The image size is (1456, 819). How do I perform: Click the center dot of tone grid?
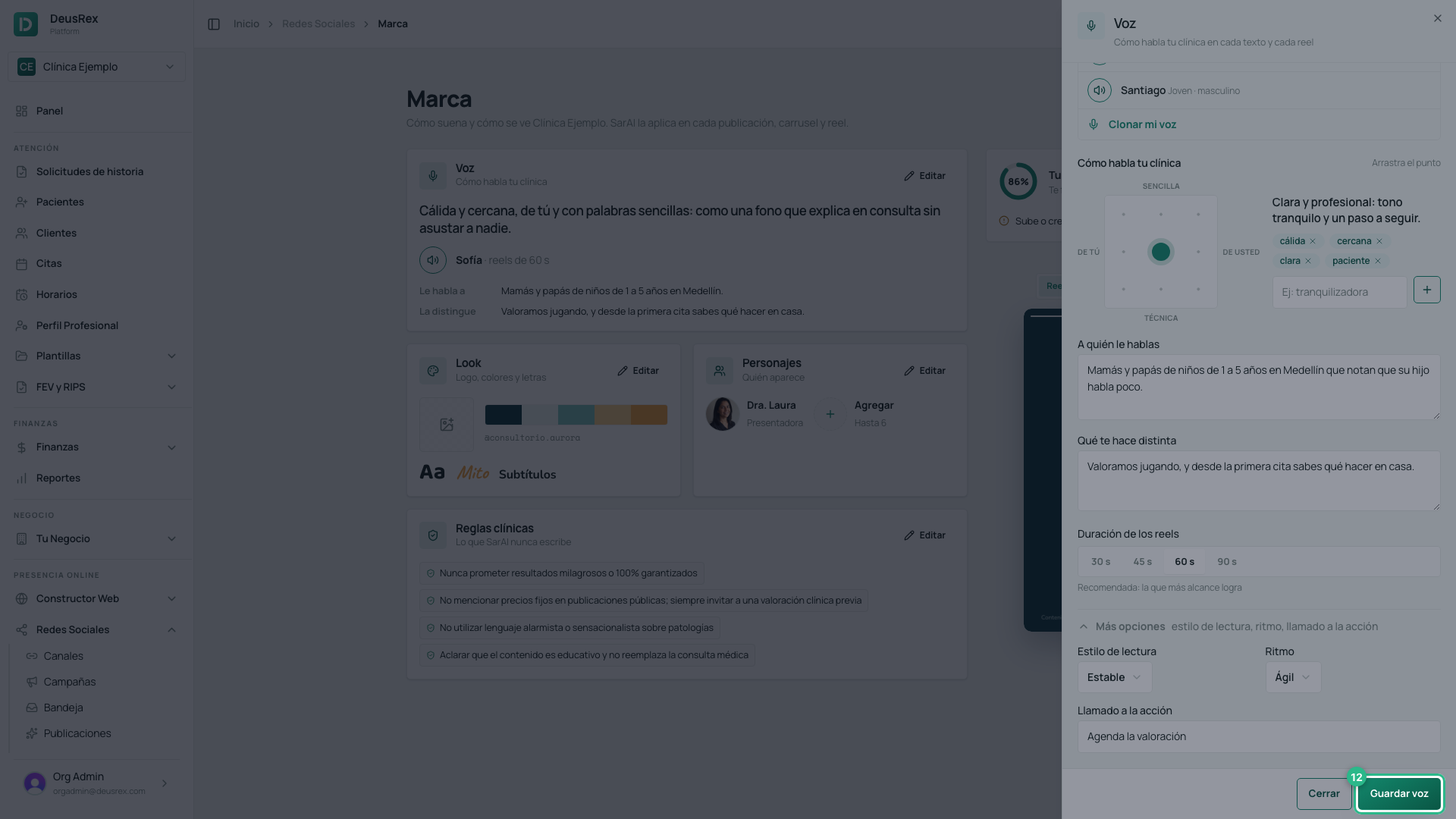click(1160, 252)
